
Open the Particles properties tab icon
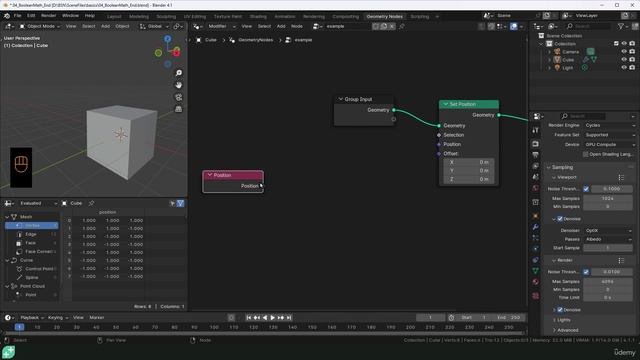point(536,238)
